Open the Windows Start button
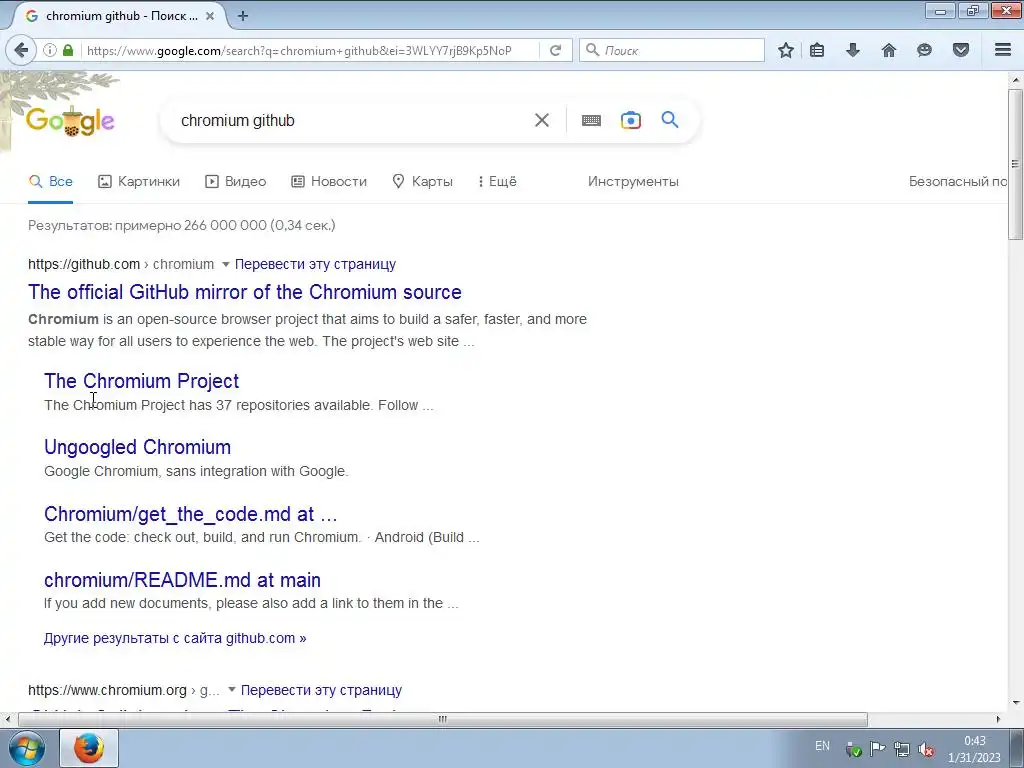 [x=27, y=748]
